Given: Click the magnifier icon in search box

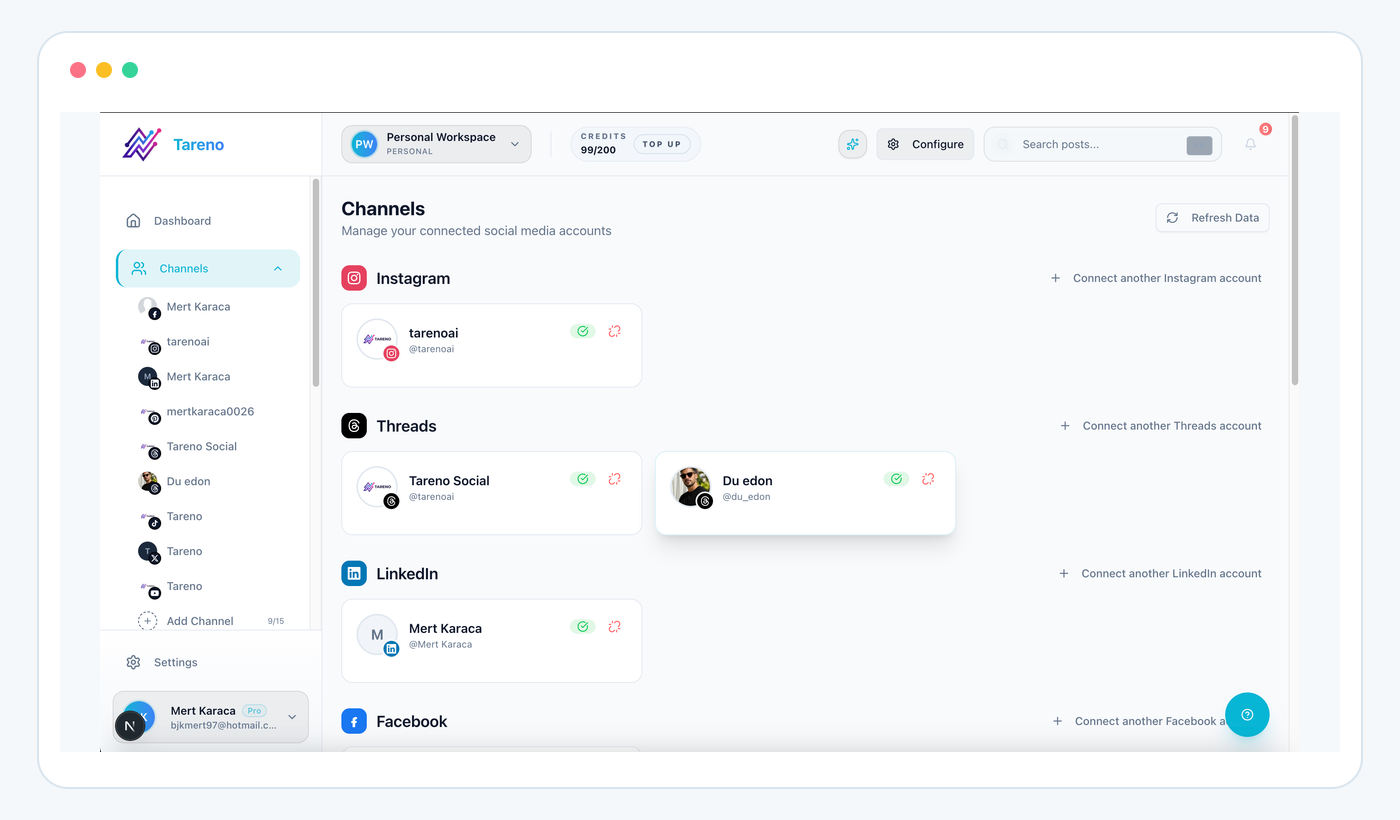Looking at the screenshot, I should [1003, 144].
